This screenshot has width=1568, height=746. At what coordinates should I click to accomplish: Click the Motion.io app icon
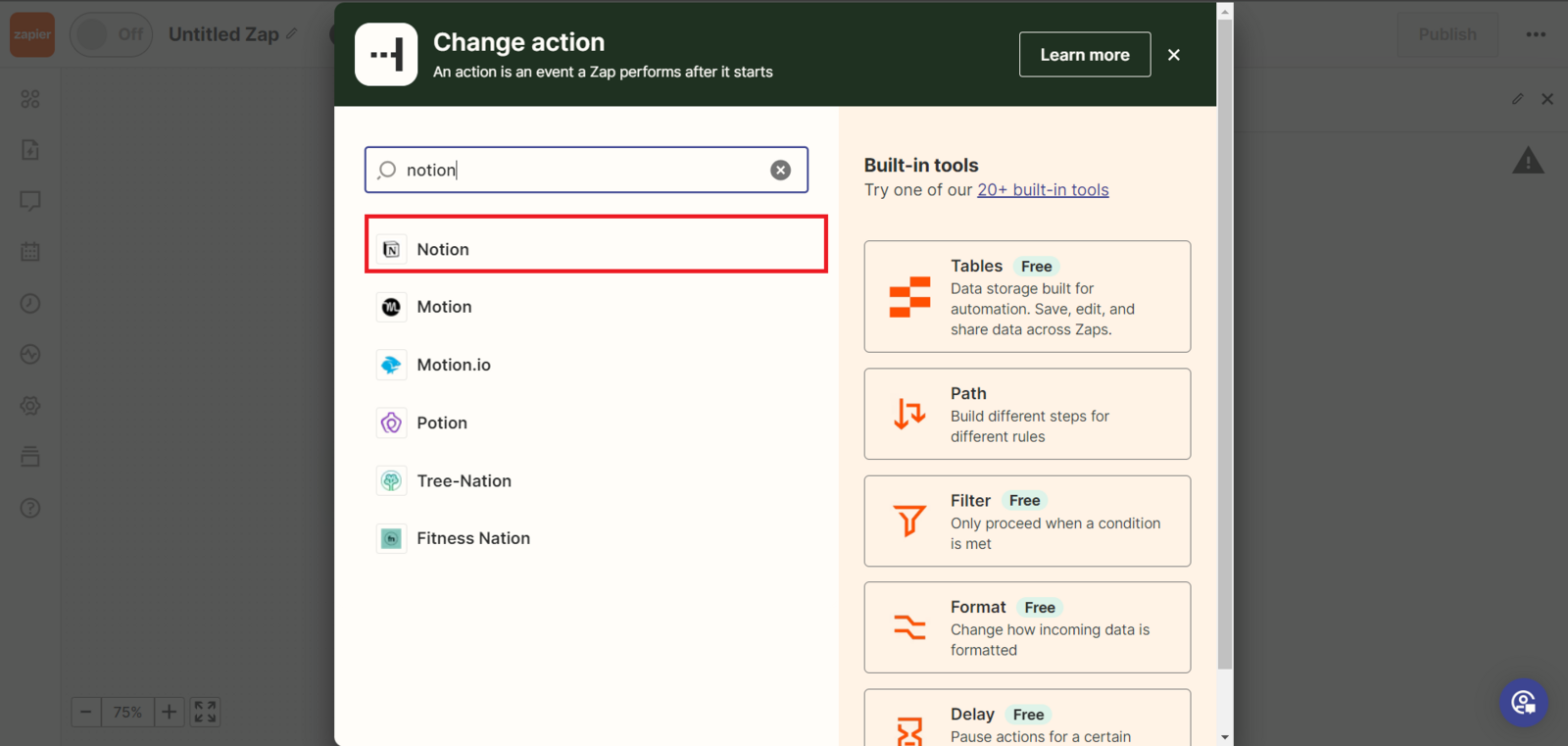pyautogui.click(x=391, y=365)
